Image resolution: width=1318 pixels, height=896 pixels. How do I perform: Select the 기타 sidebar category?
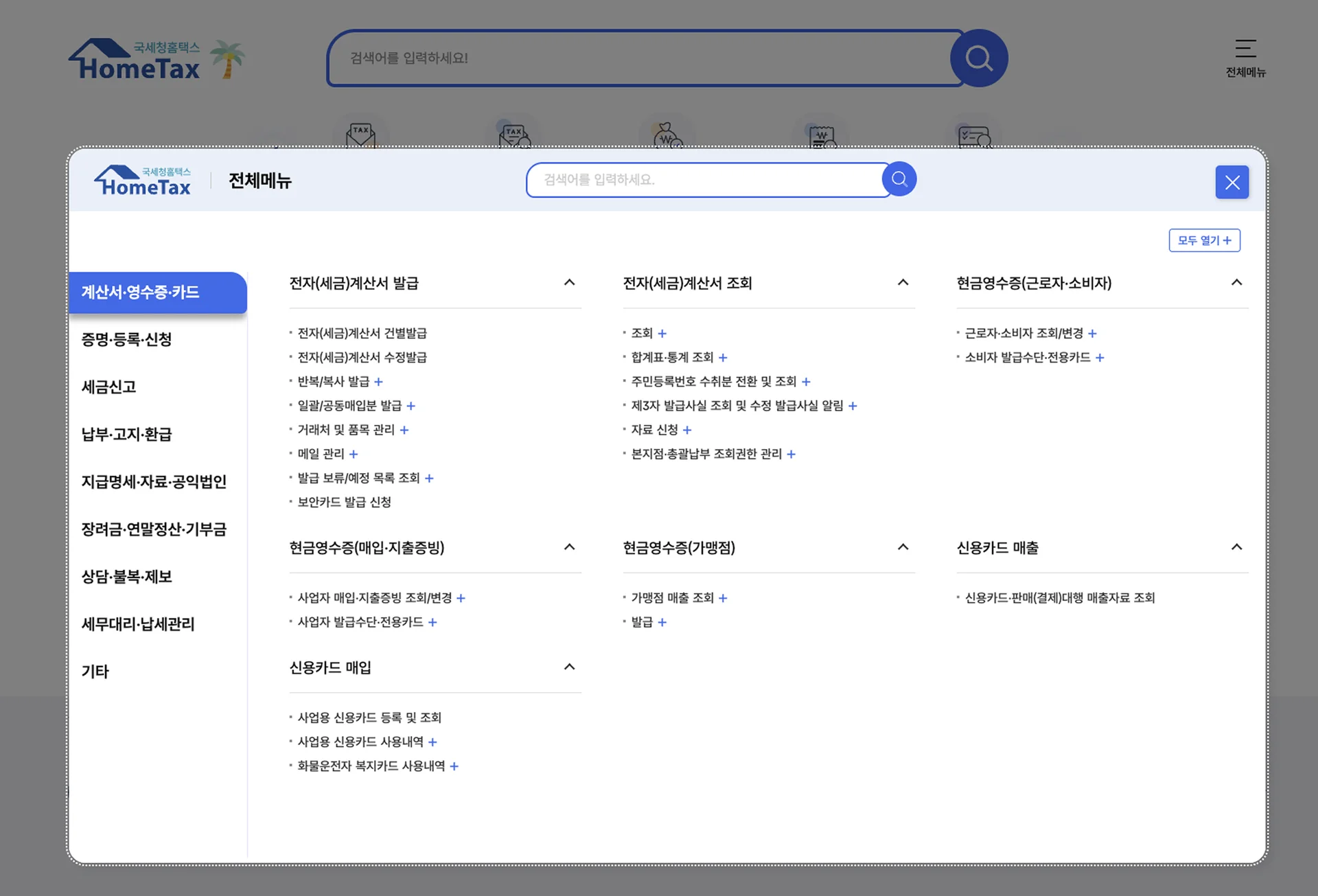[x=95, y=671]
